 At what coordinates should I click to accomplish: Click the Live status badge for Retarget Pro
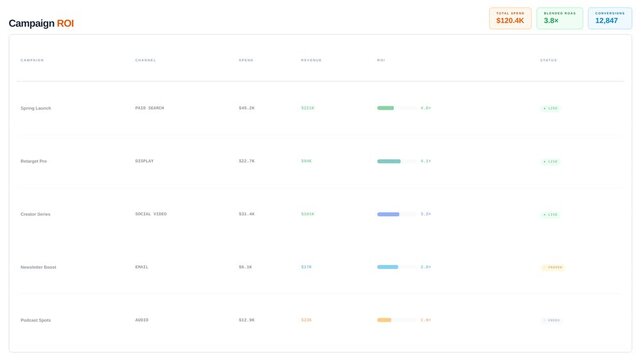tap(550, 161)
